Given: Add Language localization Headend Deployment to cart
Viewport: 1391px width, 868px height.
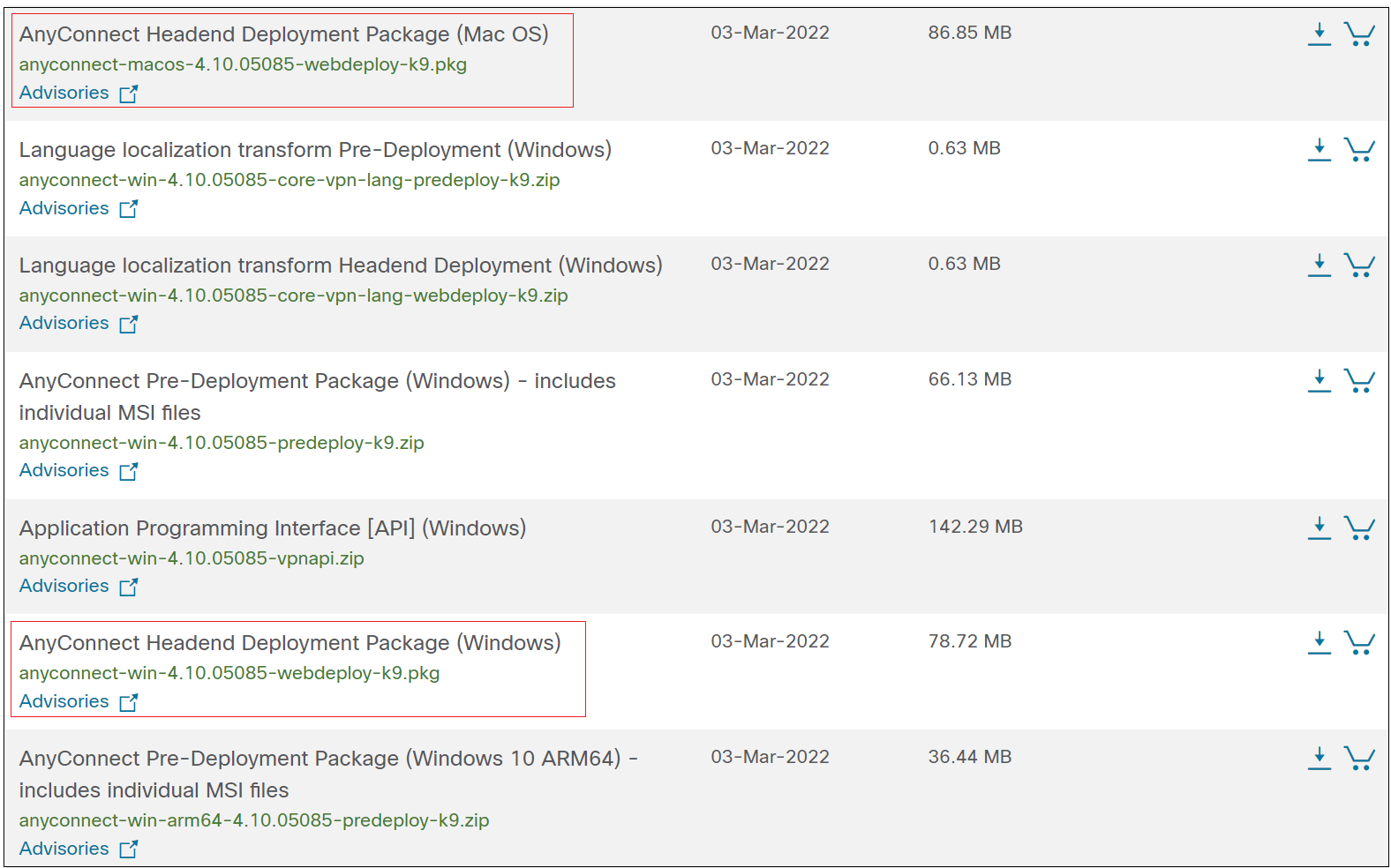Looking at the screenshot, I should pos(1359,266).
